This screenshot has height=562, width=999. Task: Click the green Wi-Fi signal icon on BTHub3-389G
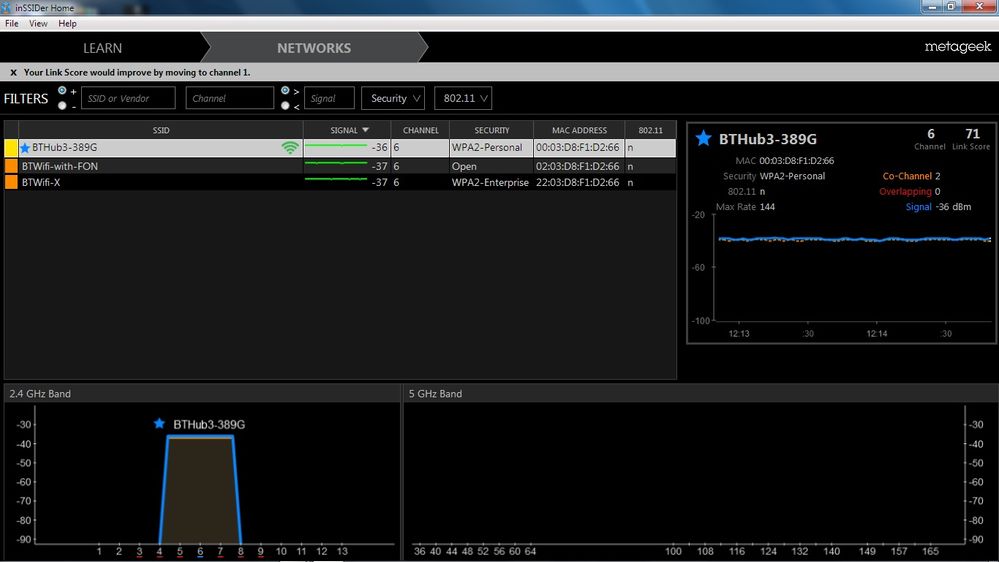[290, 148]
